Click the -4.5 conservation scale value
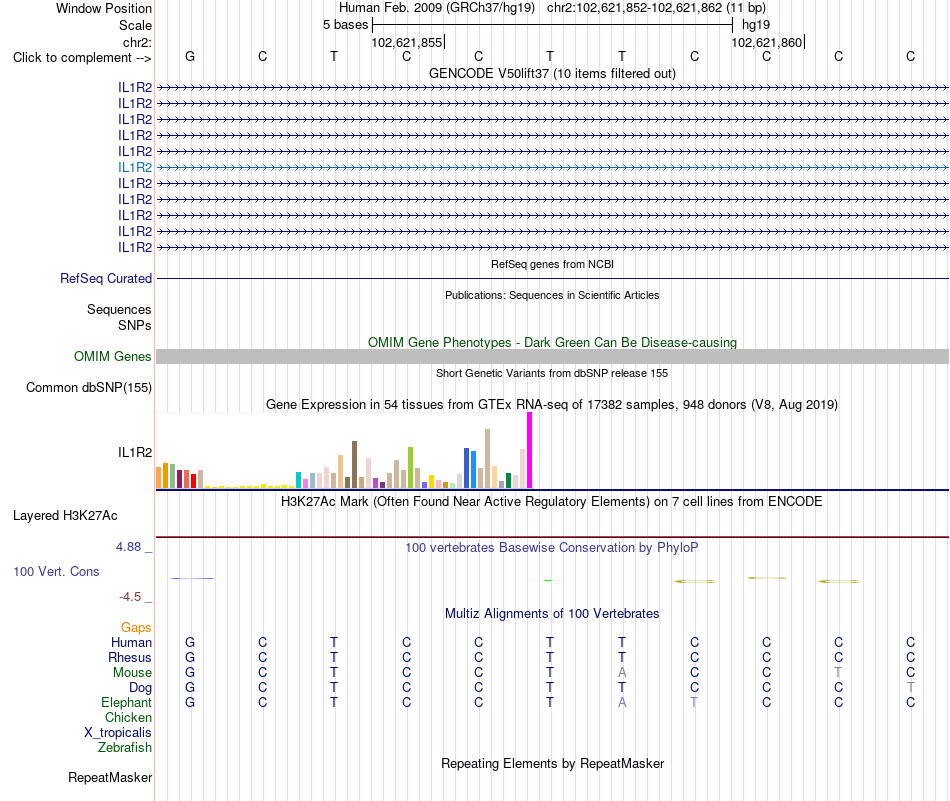Image resolution: width=950 pixels, height=801 pixels. tap(130, 597)
